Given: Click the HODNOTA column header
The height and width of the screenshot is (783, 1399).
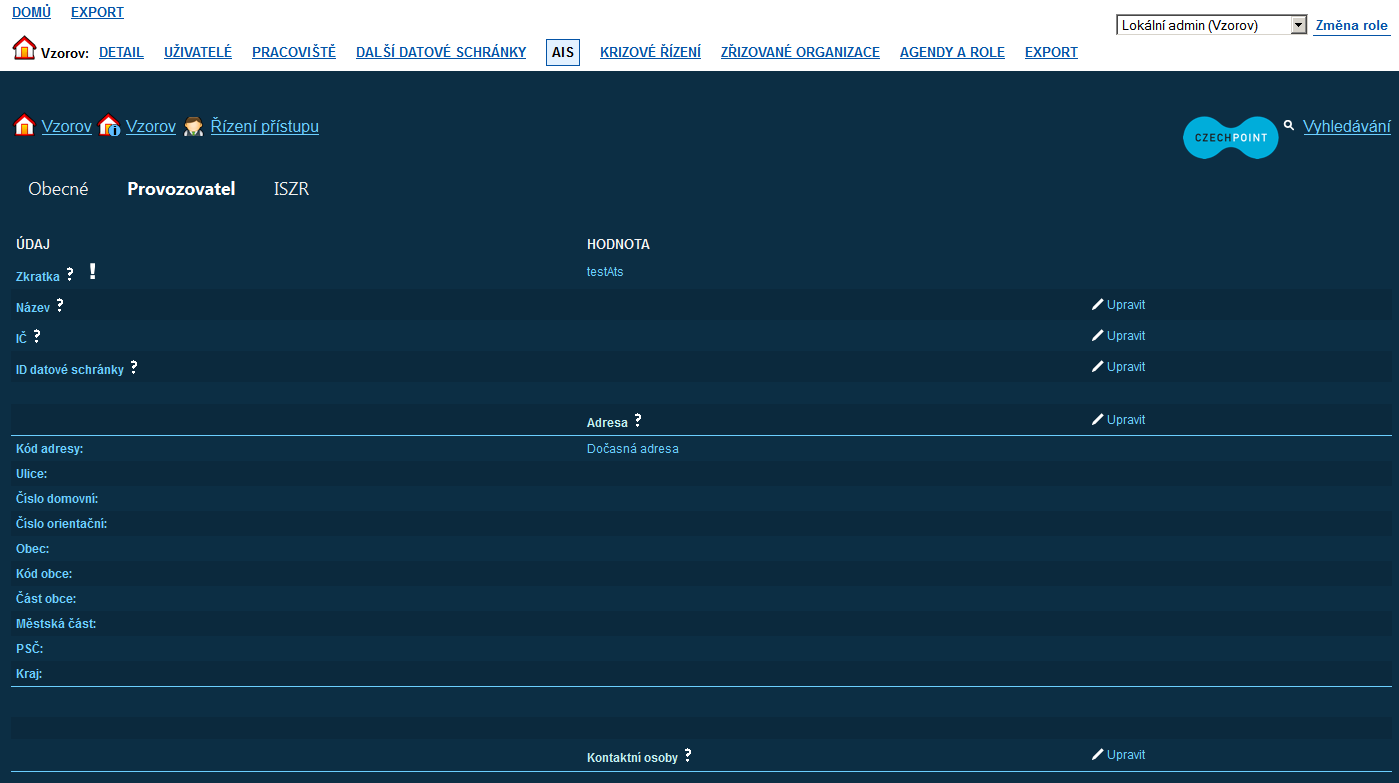Looking at the screenshot, I should [x=618, y=244].
